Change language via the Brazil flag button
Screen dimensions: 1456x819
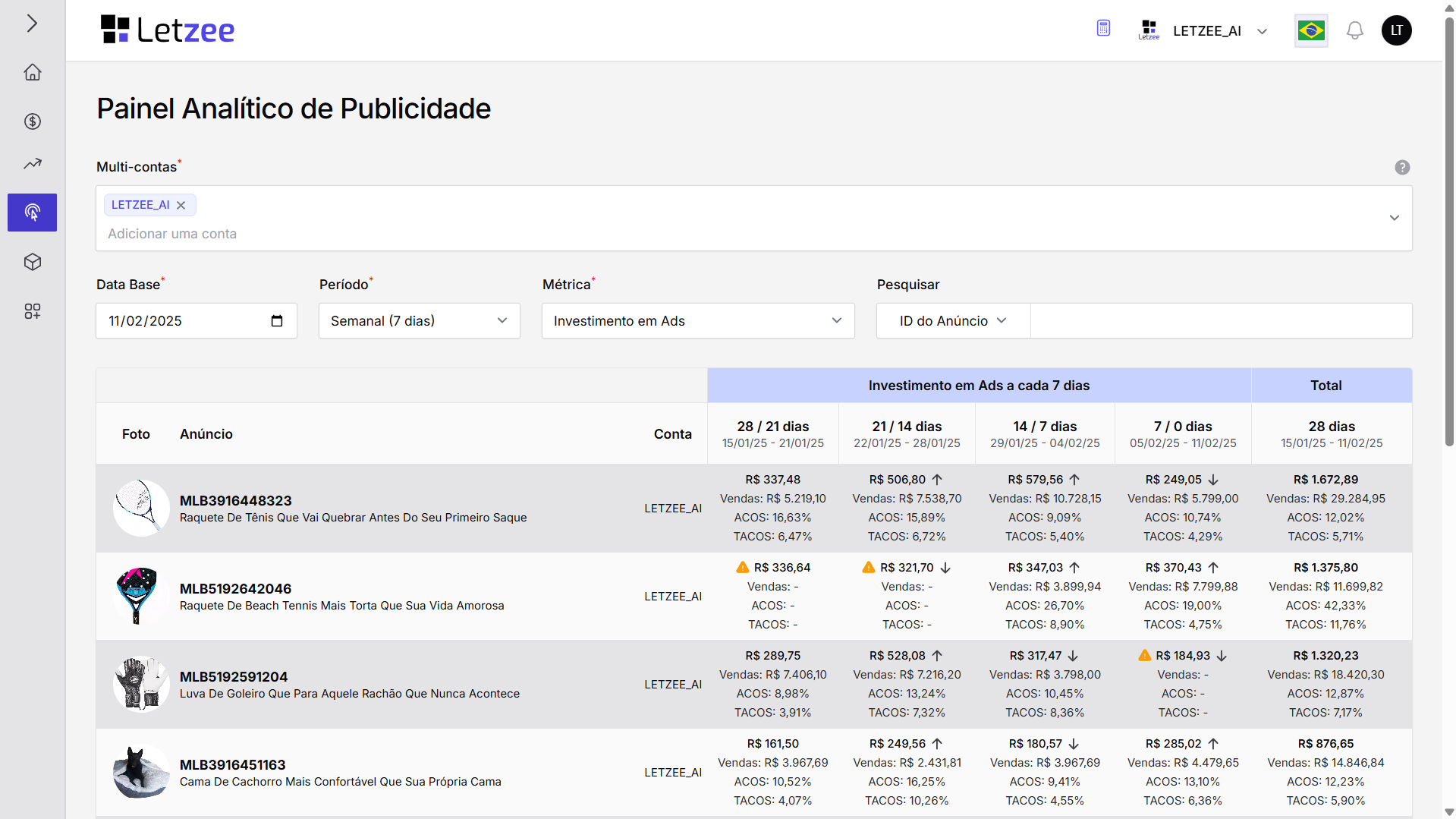1311,30
